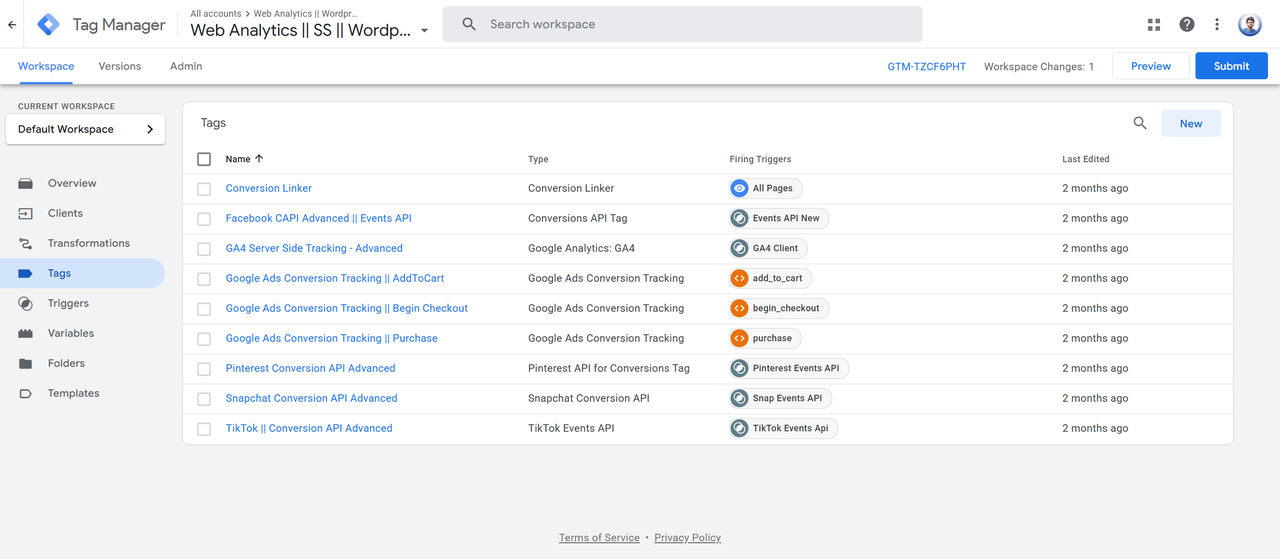Open the TikTok Conversion API Advanced tag
The width and height of the screenshot is (1280, 559).
pyautogui.click(x=309, y=428)
